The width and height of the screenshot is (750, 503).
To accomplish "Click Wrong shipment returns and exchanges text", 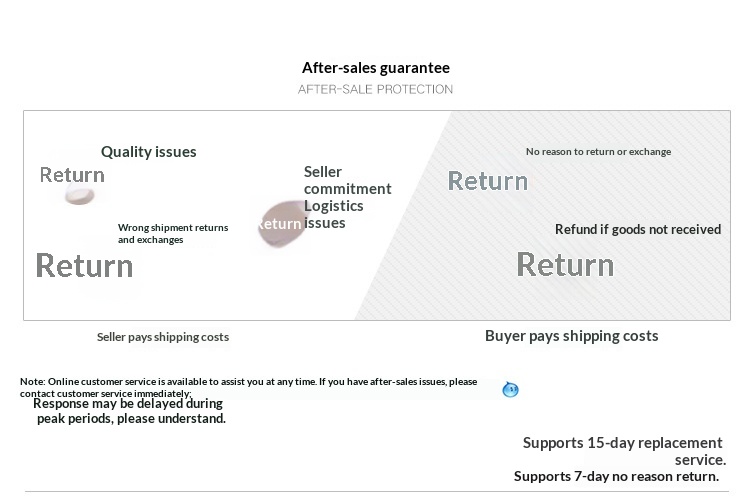I will (172, 234).
